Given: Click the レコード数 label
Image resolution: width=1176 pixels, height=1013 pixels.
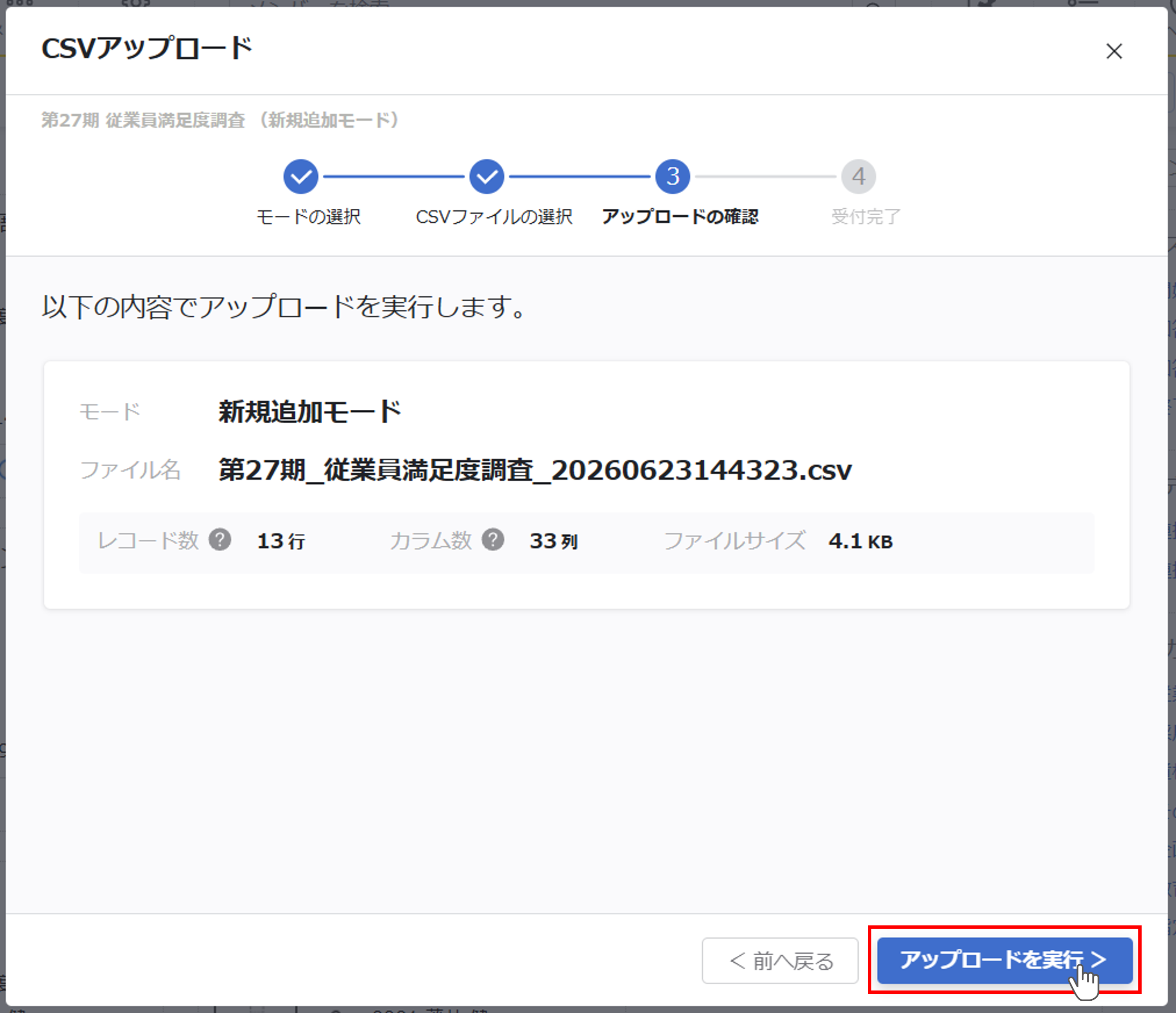Looking at the screenshot, I should (x=148, y=541).
